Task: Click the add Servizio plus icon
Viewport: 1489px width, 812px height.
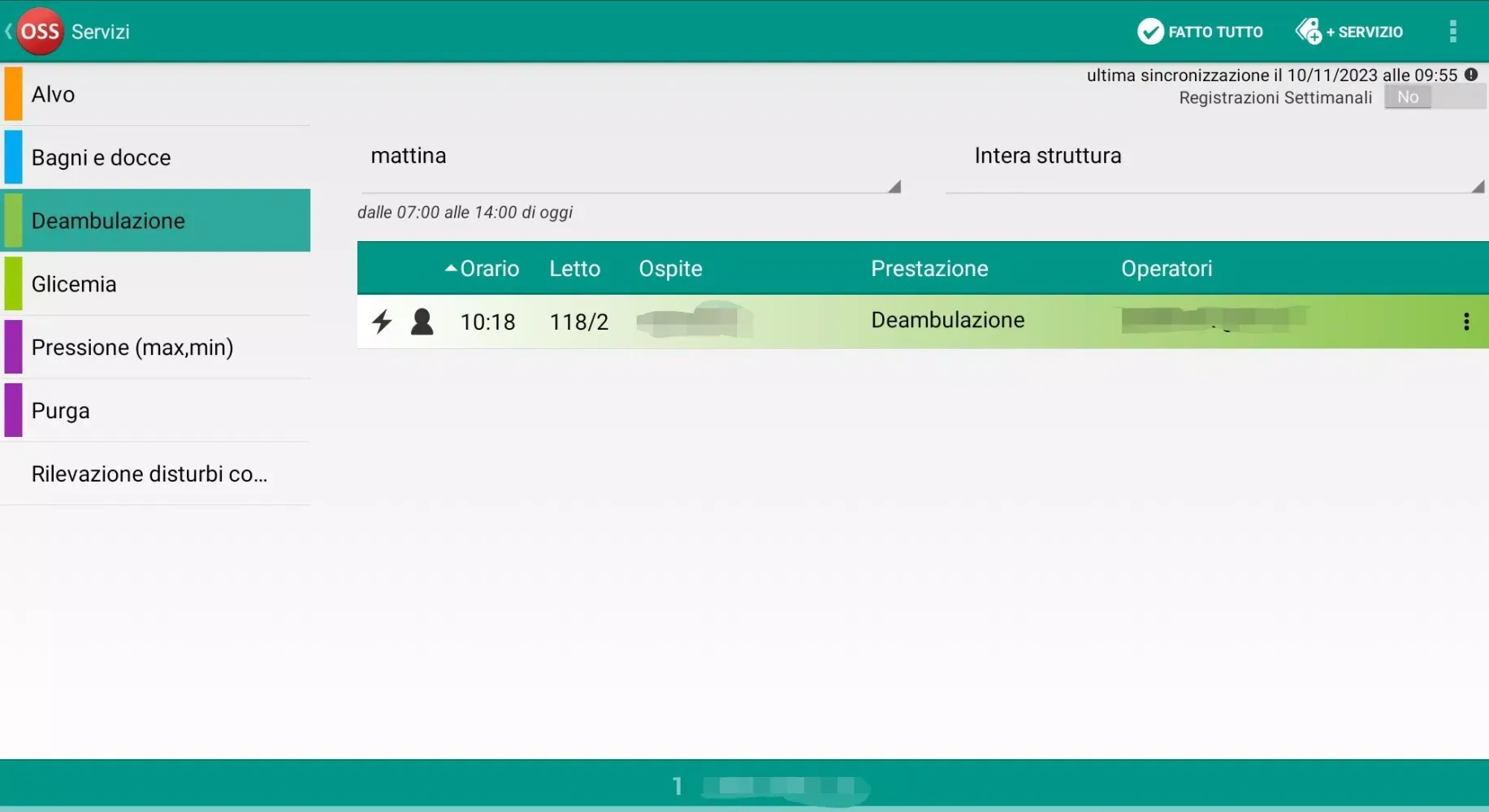Action: point(1308,32)
